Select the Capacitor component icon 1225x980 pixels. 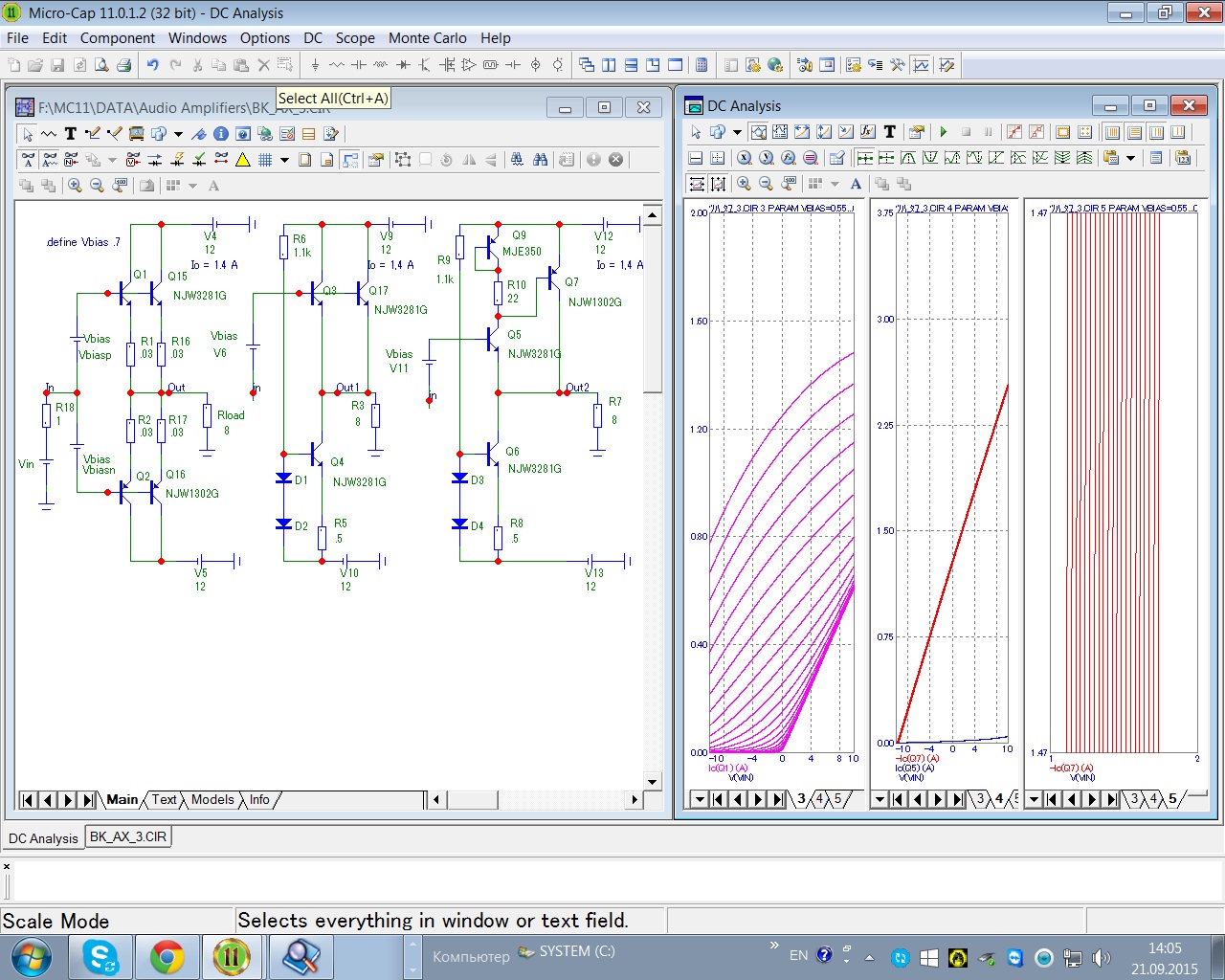click(x=359, y=65)
